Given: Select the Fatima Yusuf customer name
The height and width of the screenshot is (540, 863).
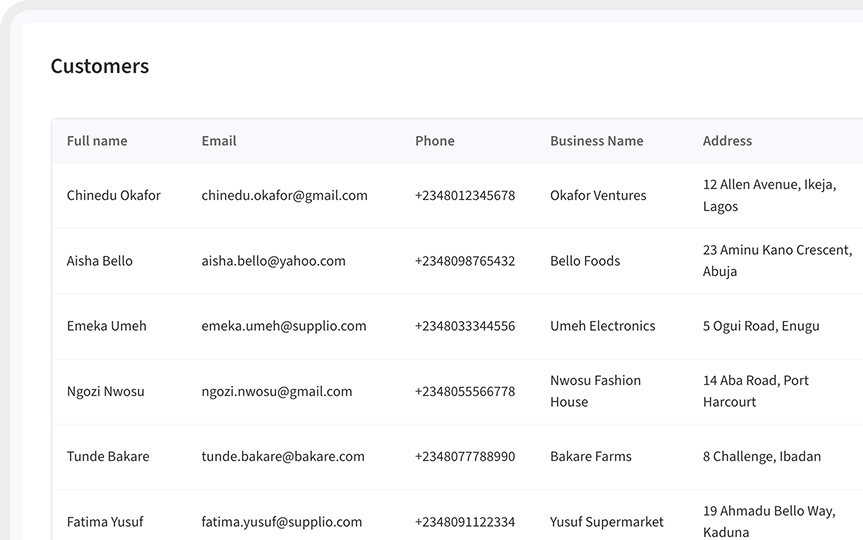Looking at the screenshot, I should pyautogui.click(x=105, y=522).
